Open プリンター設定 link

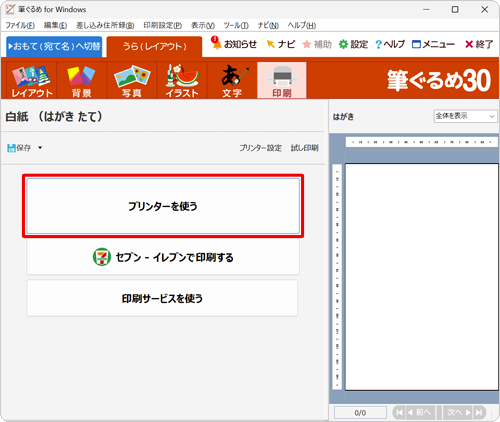[261, 148]
